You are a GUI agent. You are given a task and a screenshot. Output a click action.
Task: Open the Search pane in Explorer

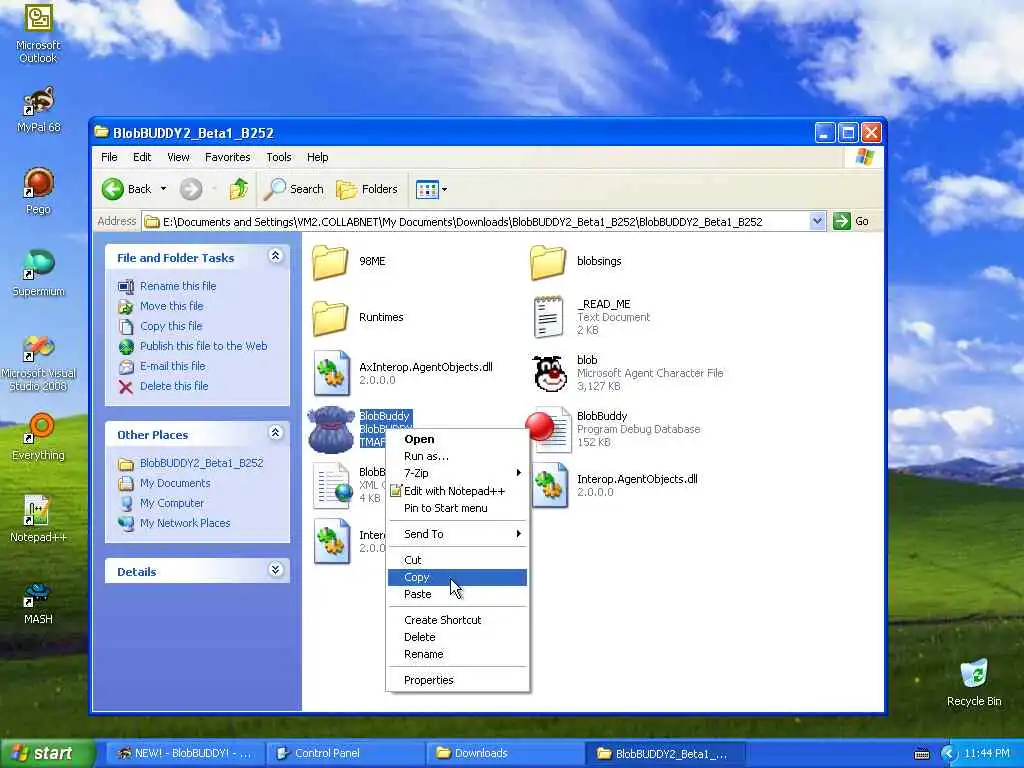click(x=293, y=189)
